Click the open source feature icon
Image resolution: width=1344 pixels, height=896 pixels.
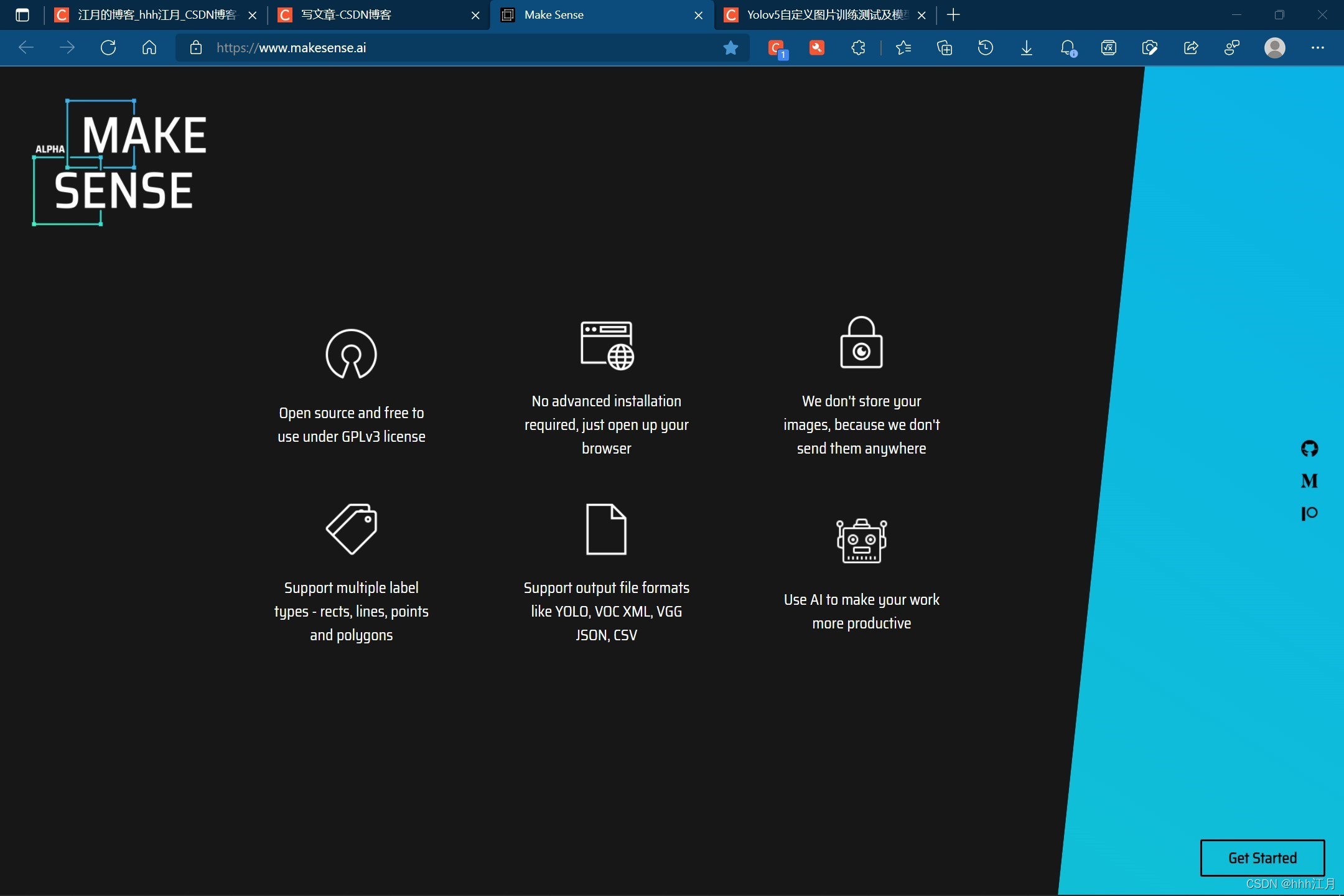351,353
